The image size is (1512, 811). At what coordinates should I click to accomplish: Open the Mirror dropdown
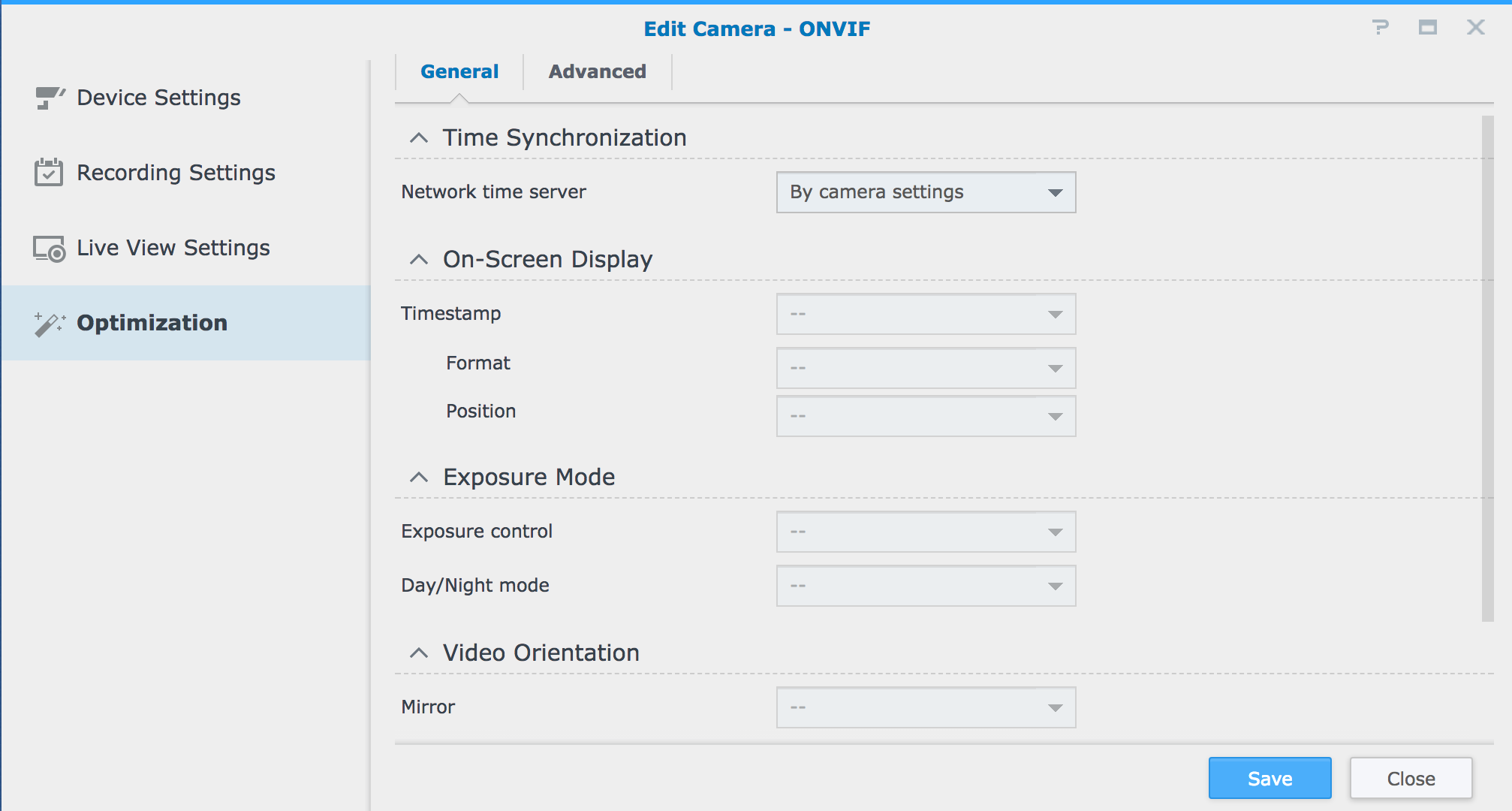point(926,707)
